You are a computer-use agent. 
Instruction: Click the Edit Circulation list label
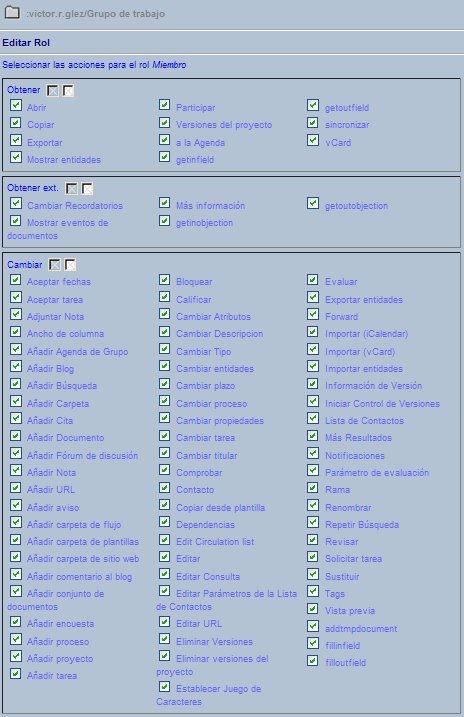(215, 542)
